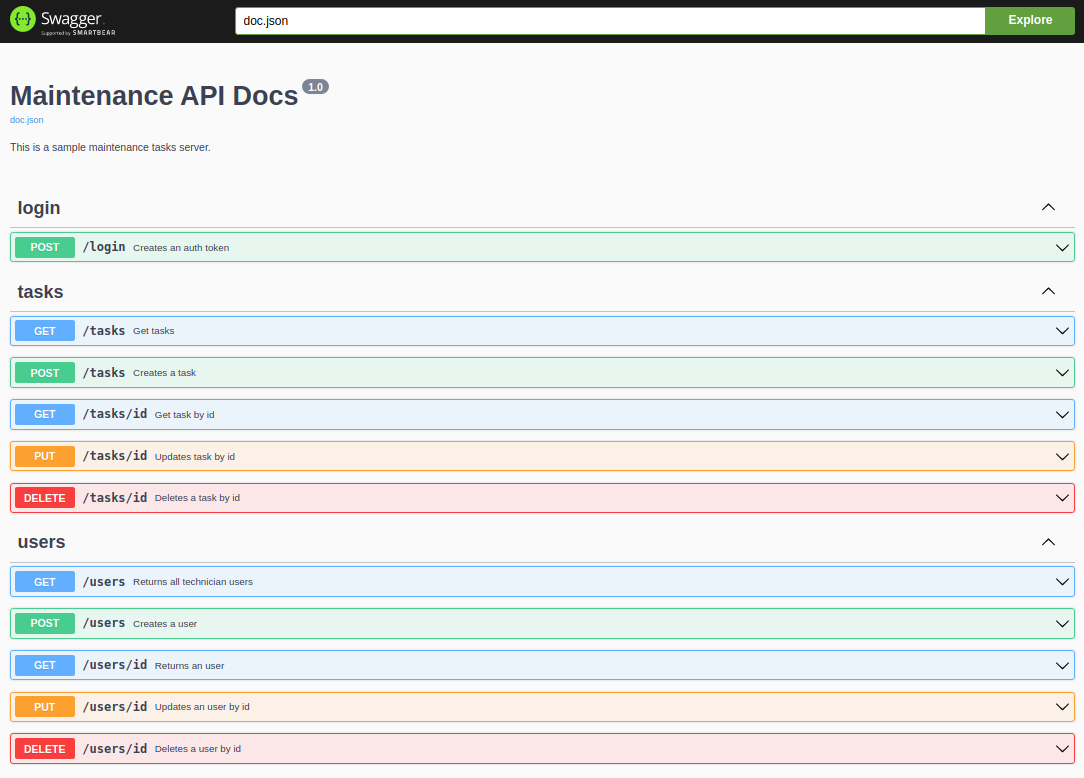Open the doc.json specification link

click(x=26, y=119)
